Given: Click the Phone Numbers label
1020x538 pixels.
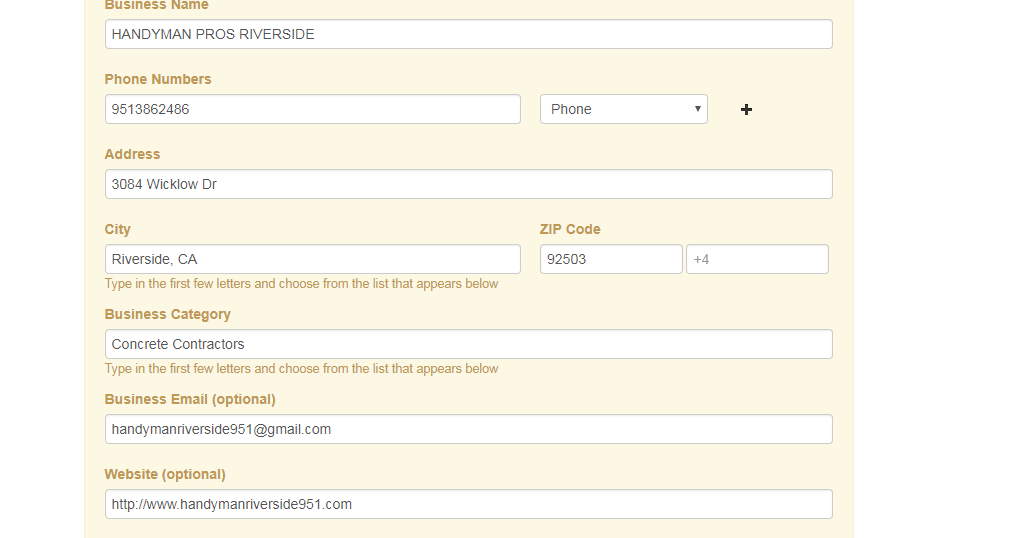Looking at the screenshot, I should coord(158,79).
